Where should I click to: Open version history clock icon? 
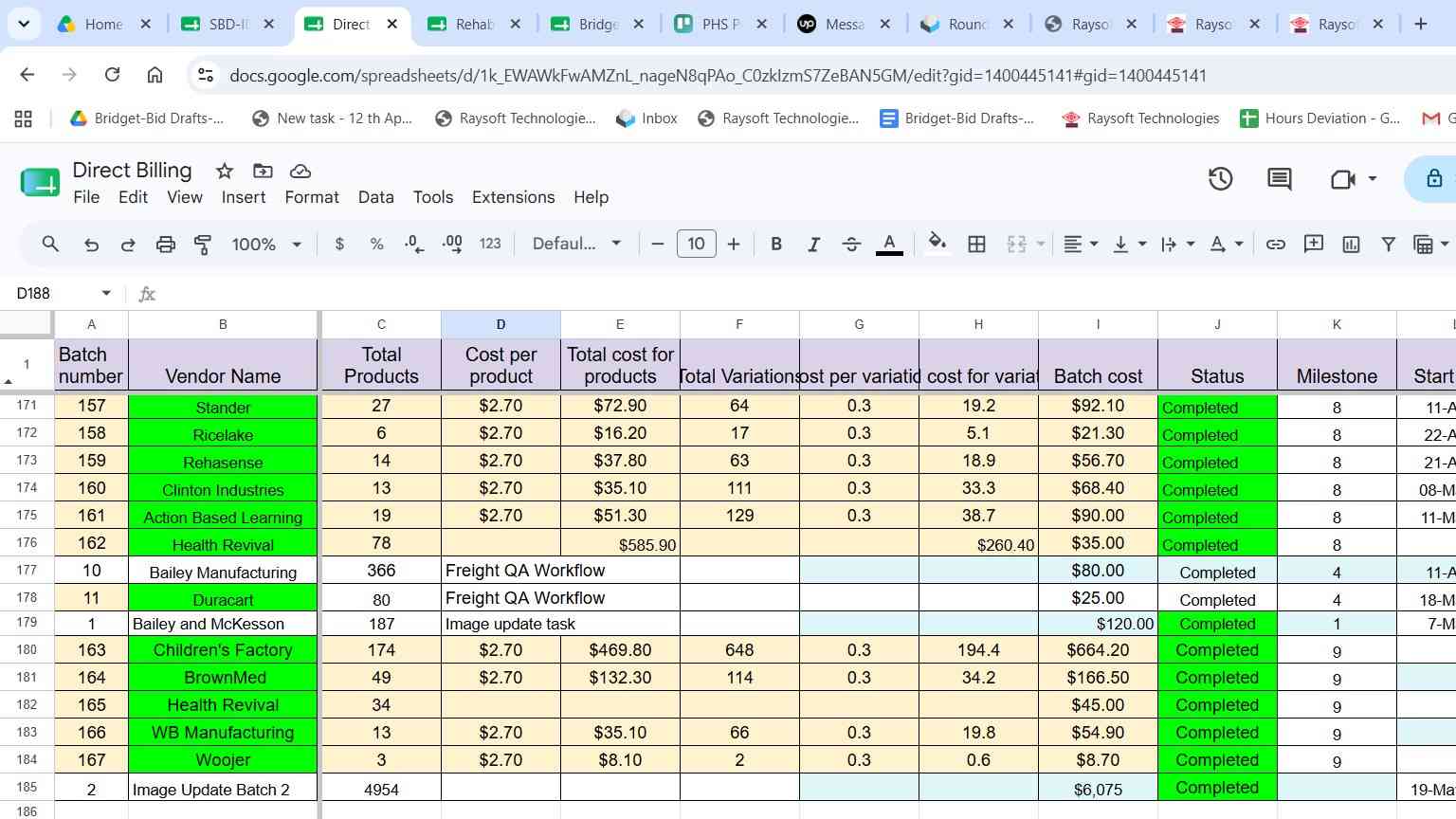point(1220,178)
